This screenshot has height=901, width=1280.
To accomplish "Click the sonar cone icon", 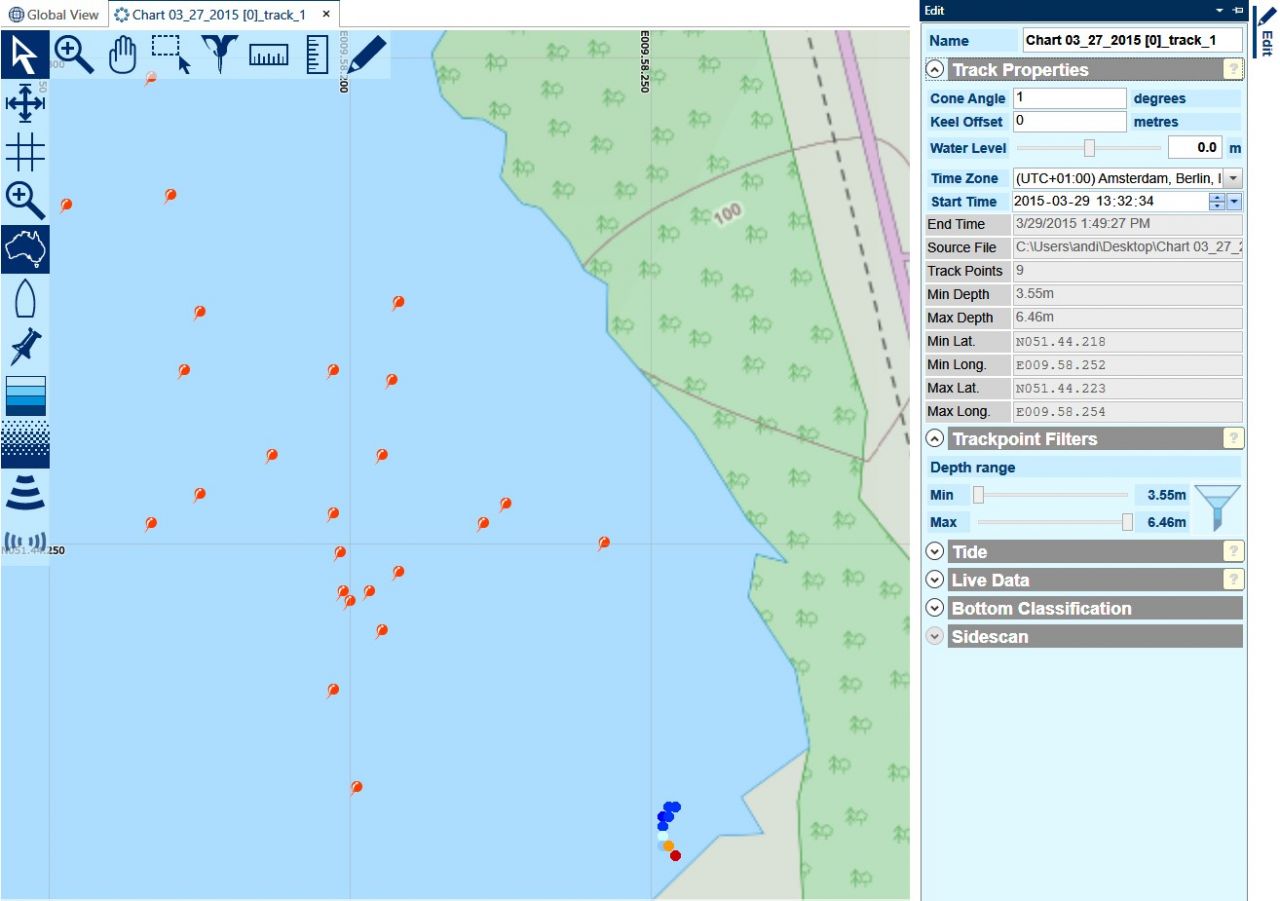I will [x=25, y=493].
